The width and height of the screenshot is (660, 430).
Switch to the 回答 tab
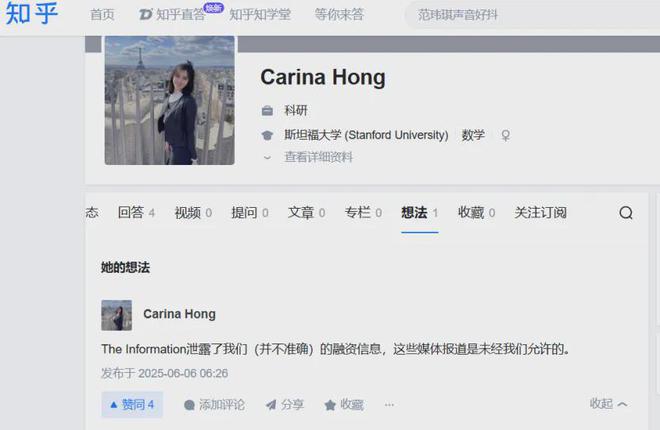(136, 213)
